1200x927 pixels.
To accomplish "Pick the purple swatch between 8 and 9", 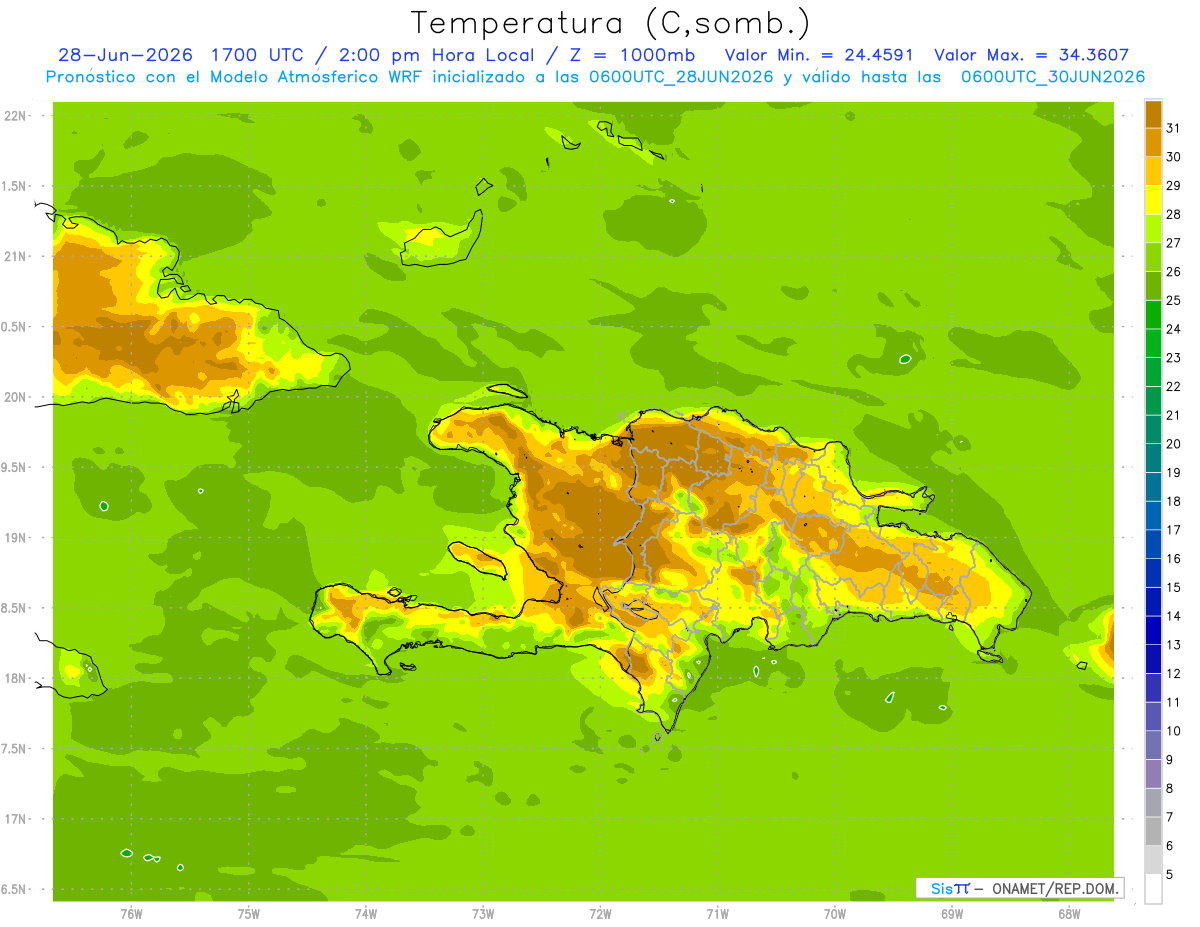I will (1153, 774).
